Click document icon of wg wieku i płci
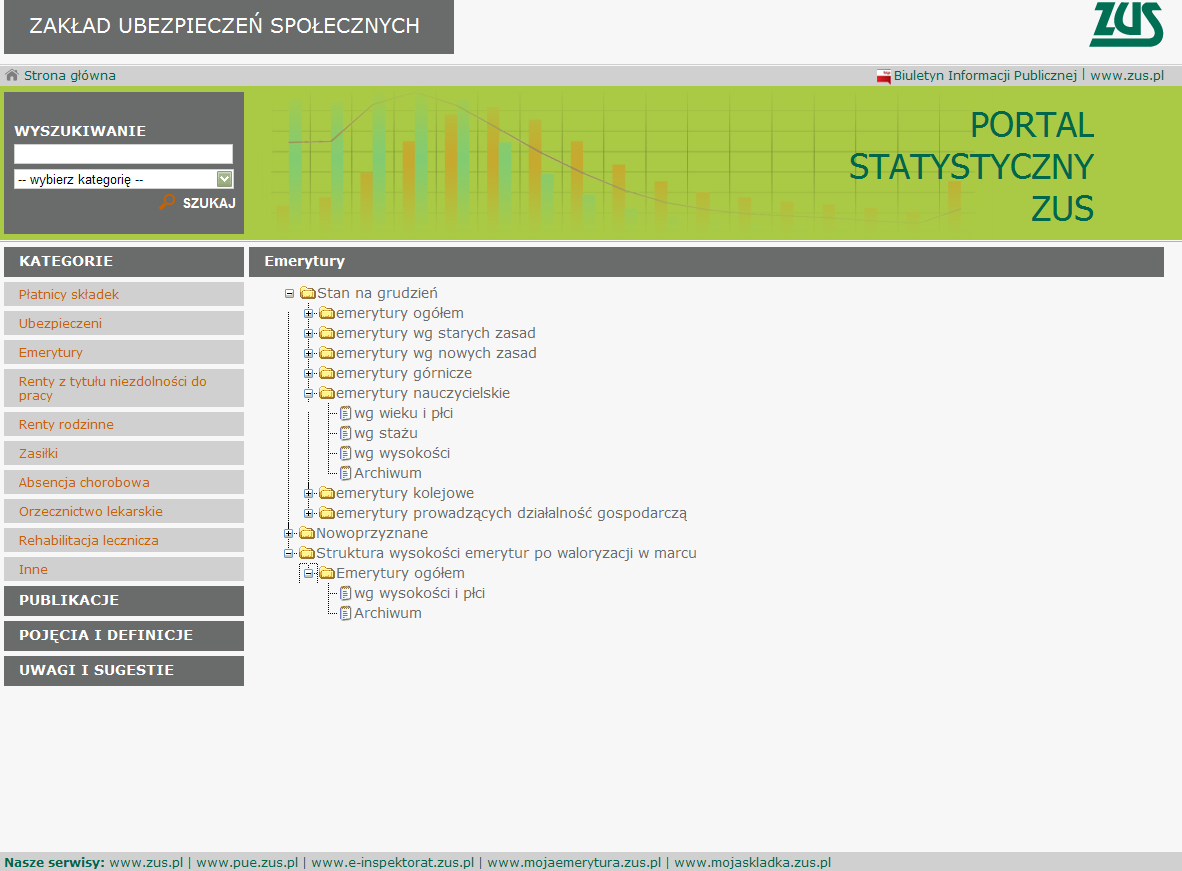 pos(345,413)
